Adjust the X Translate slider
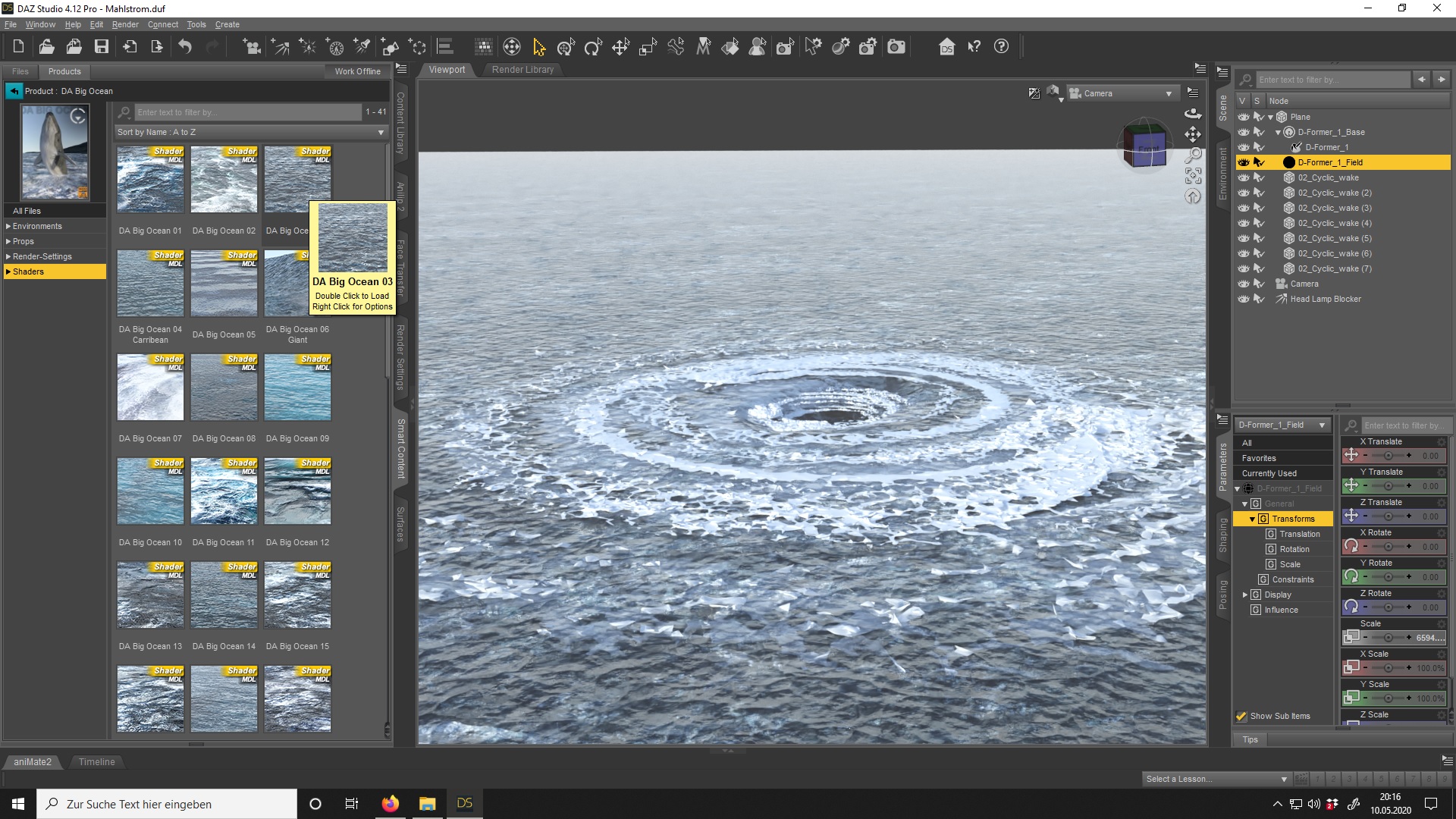 pyautogui.click(x=1388, y=456)
